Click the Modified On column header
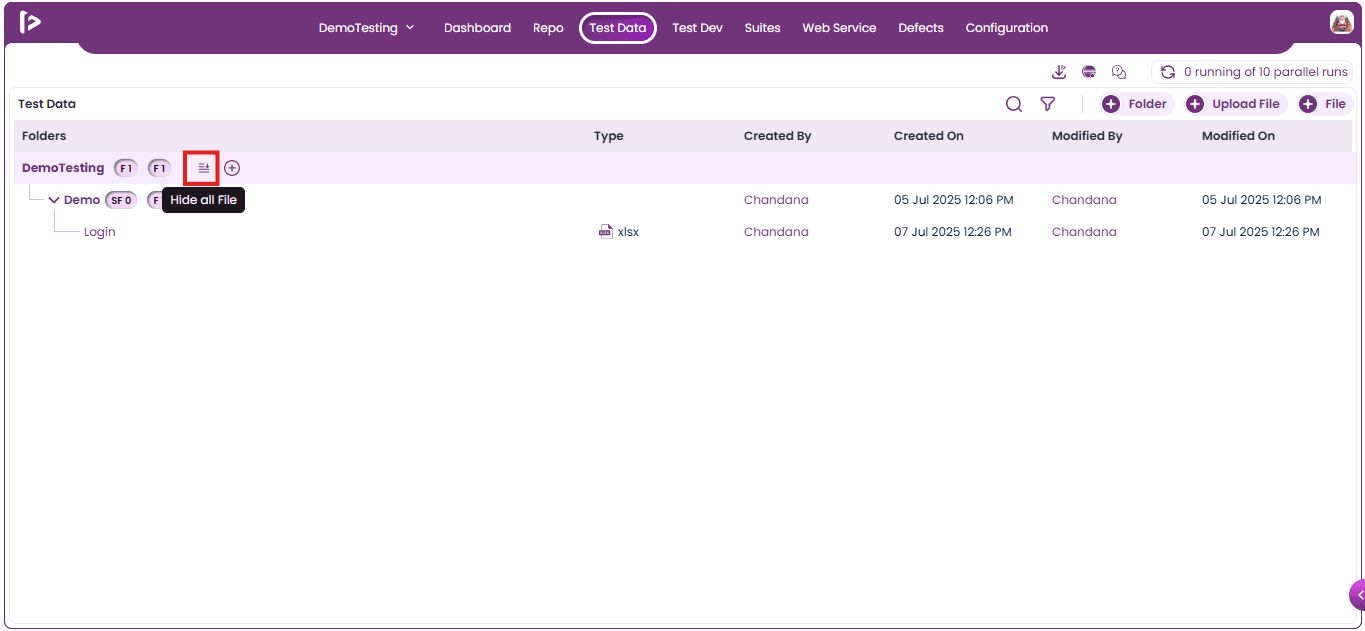 point(1238,136)
